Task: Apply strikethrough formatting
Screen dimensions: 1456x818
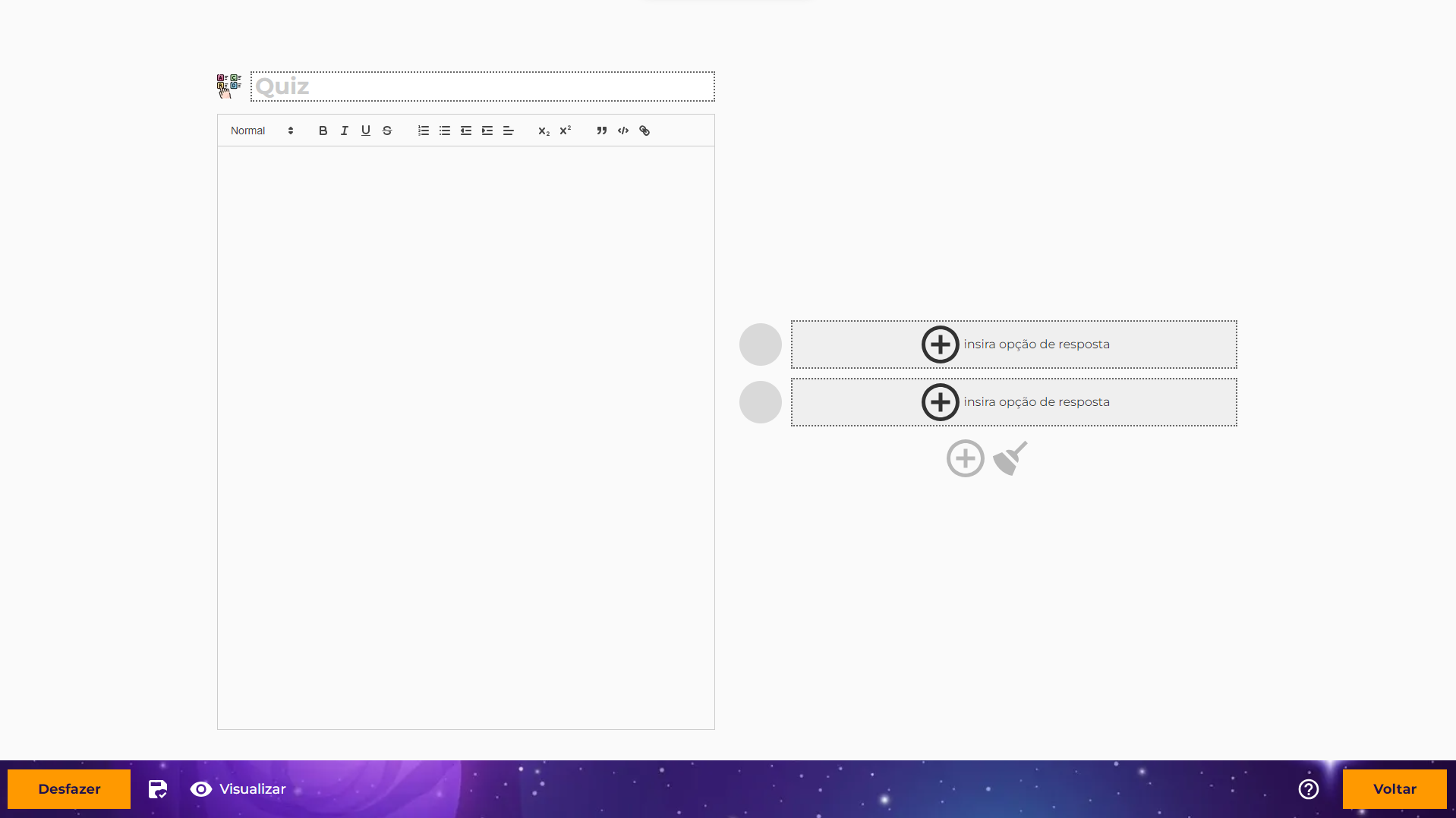Action: tap(387, 131)
